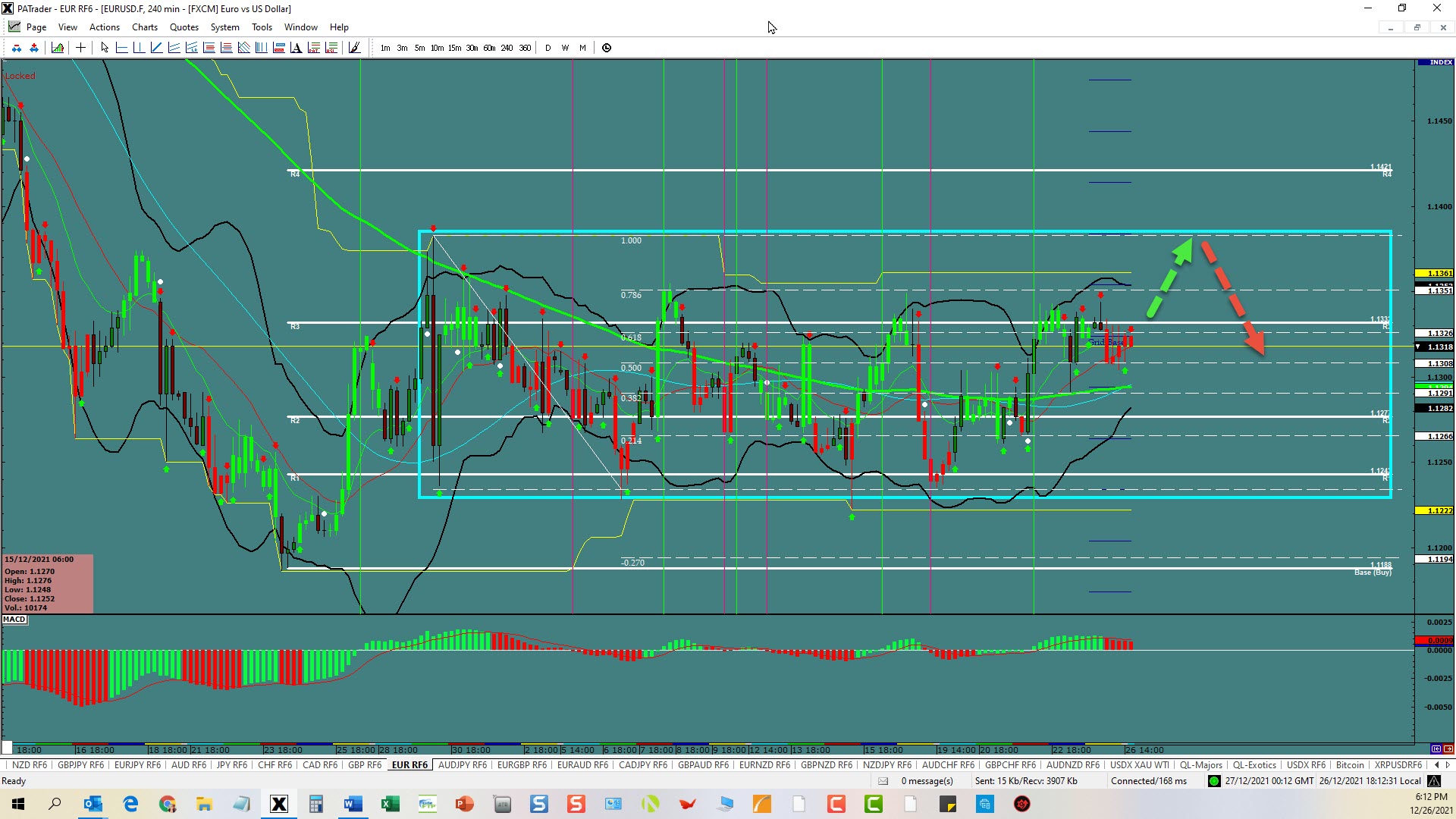Switch chart to Daily (D) timeframe

[548, 48]
